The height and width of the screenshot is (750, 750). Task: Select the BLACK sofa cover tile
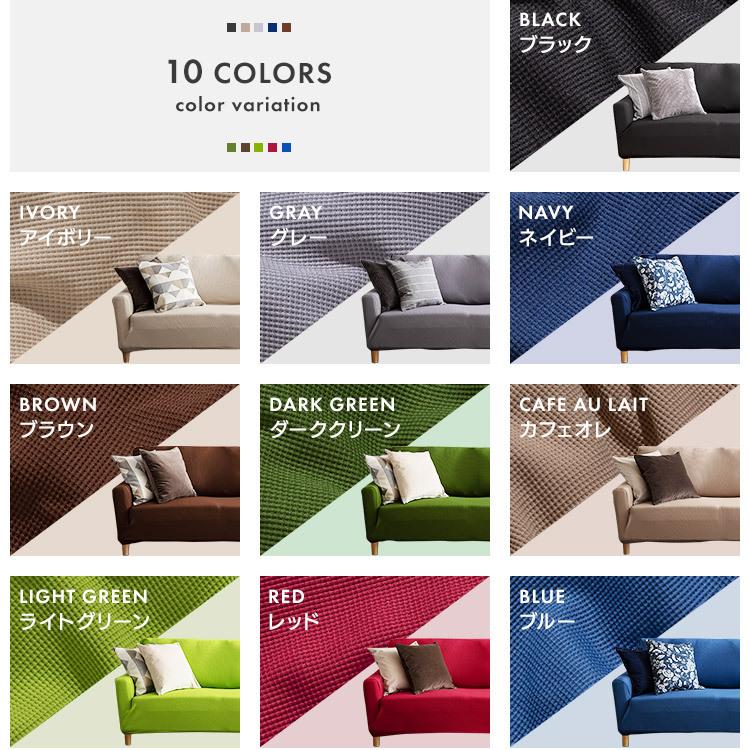pos(625,85)
